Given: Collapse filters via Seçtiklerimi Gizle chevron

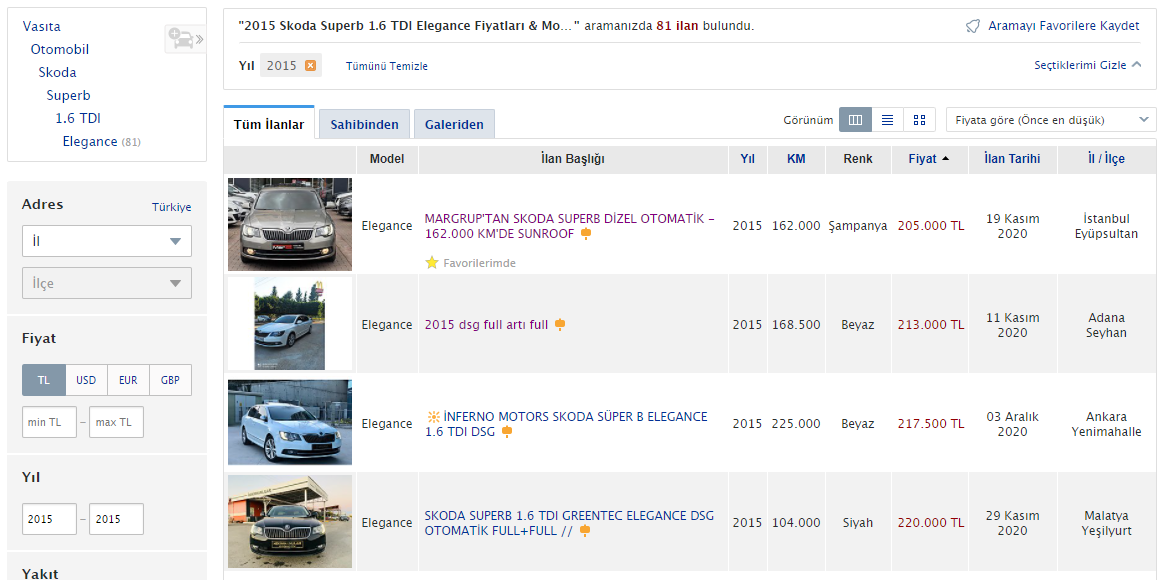Looking at the screenshot, I should click(x=1136, y=65).
